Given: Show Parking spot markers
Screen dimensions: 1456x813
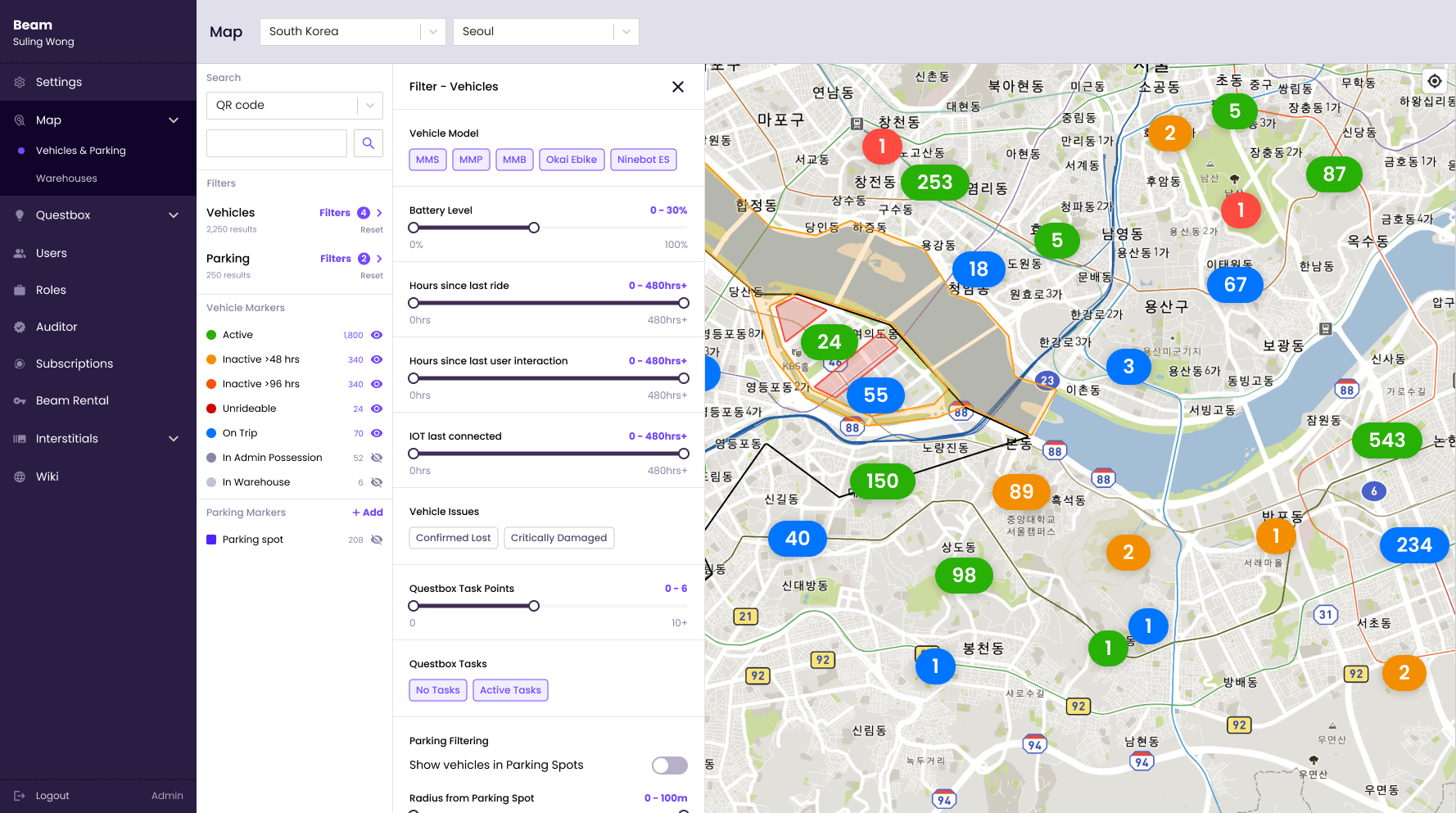Looking at the screenshot, I should tap(377, 540).
